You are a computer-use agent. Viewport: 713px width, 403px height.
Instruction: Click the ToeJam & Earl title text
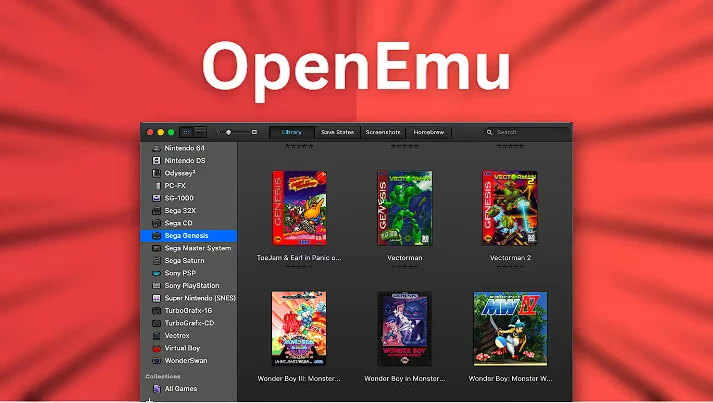299,258
